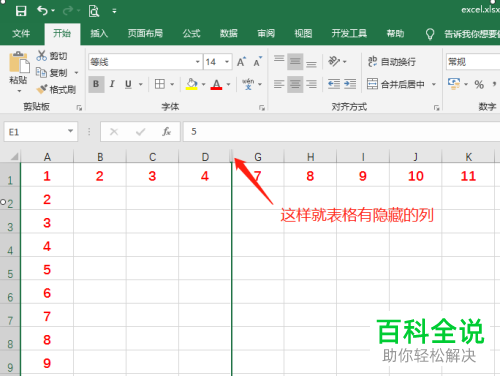
Task: Open the 文件 menu
Action: point(21,33)
